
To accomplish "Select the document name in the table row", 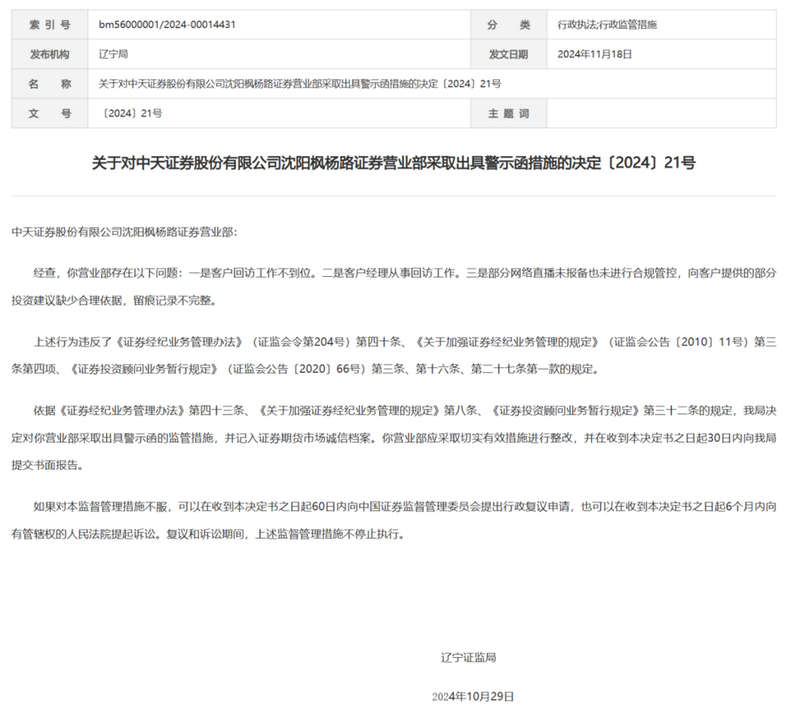I will (299, 84).
